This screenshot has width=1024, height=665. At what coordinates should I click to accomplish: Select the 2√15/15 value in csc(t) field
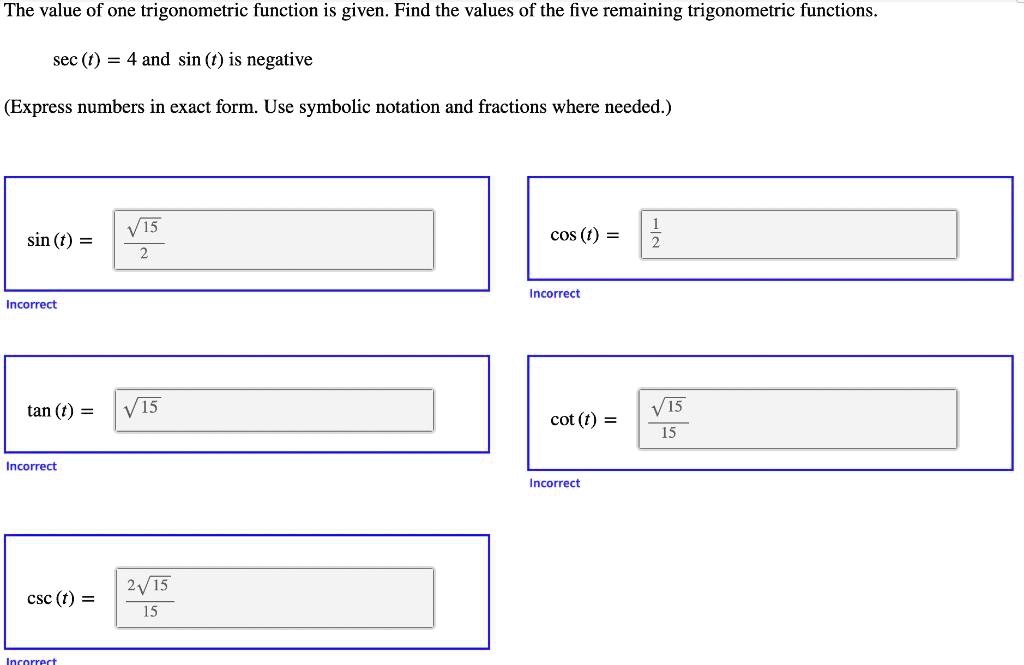[x=148, y=596]
